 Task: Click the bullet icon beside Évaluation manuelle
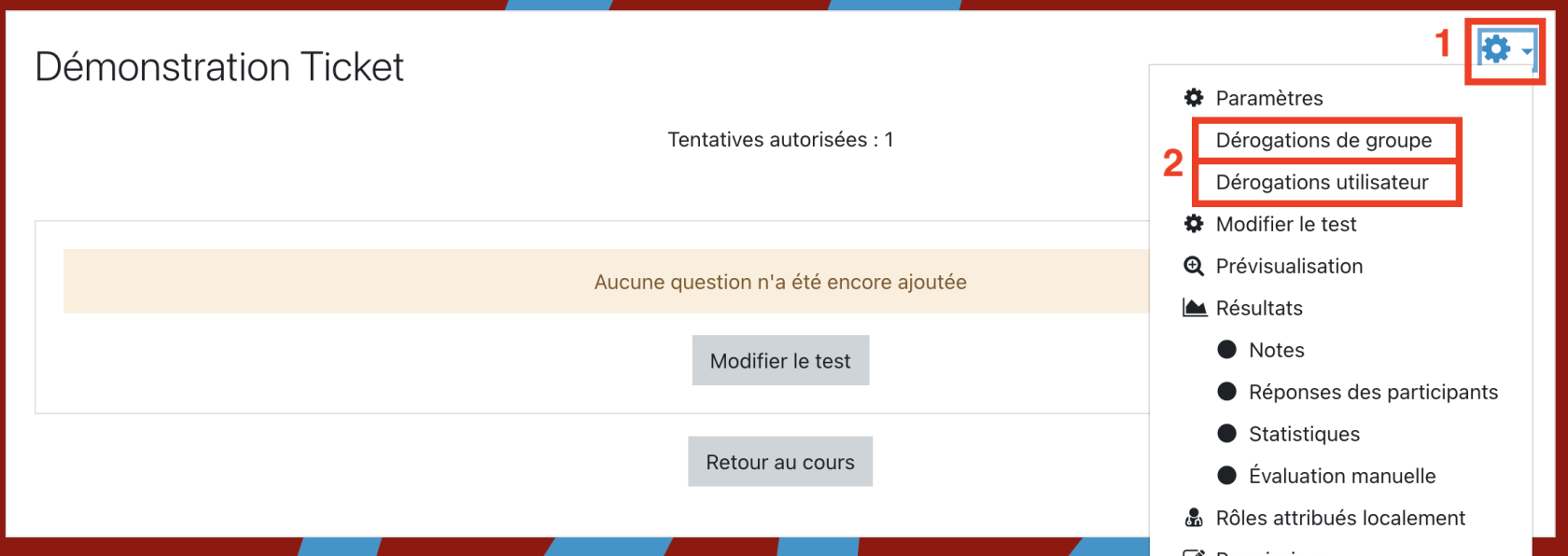click(x=1227, y=476)
